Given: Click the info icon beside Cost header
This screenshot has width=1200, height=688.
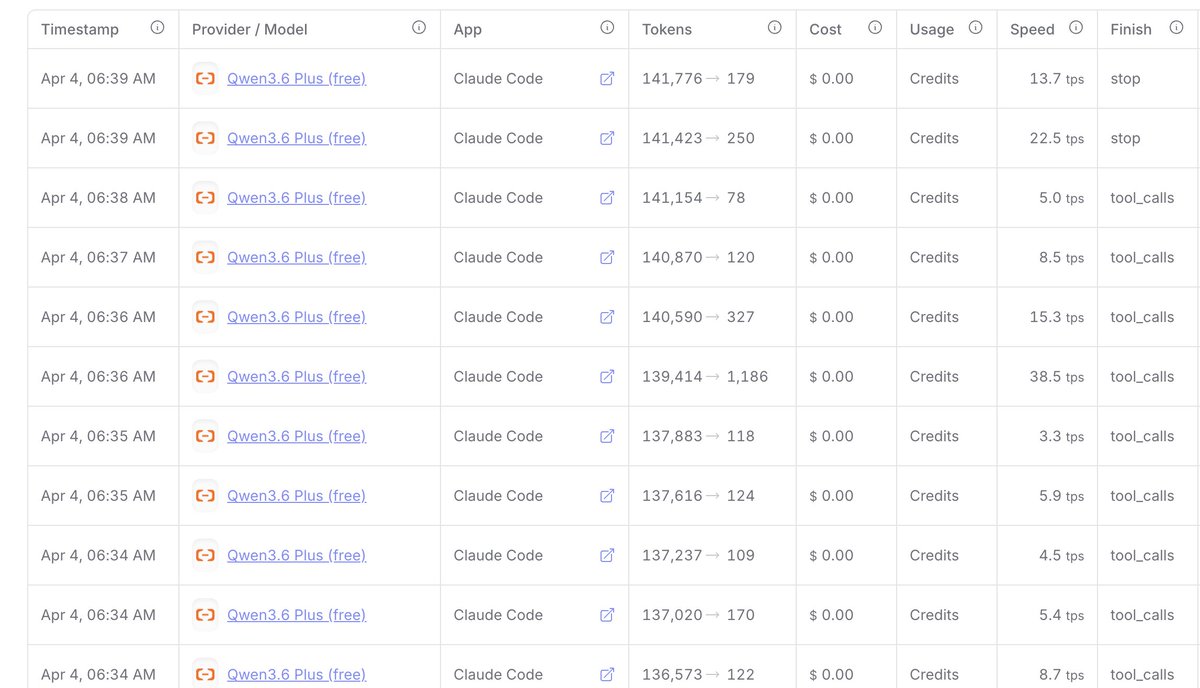Looking at the screenshot, I should (875, 28).
